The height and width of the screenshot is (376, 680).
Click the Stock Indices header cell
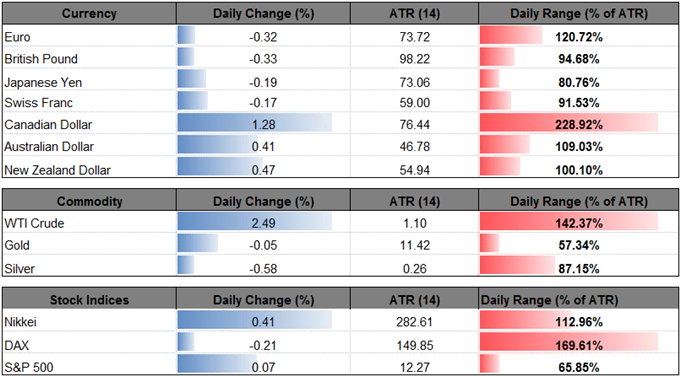(x=89, y=300)
